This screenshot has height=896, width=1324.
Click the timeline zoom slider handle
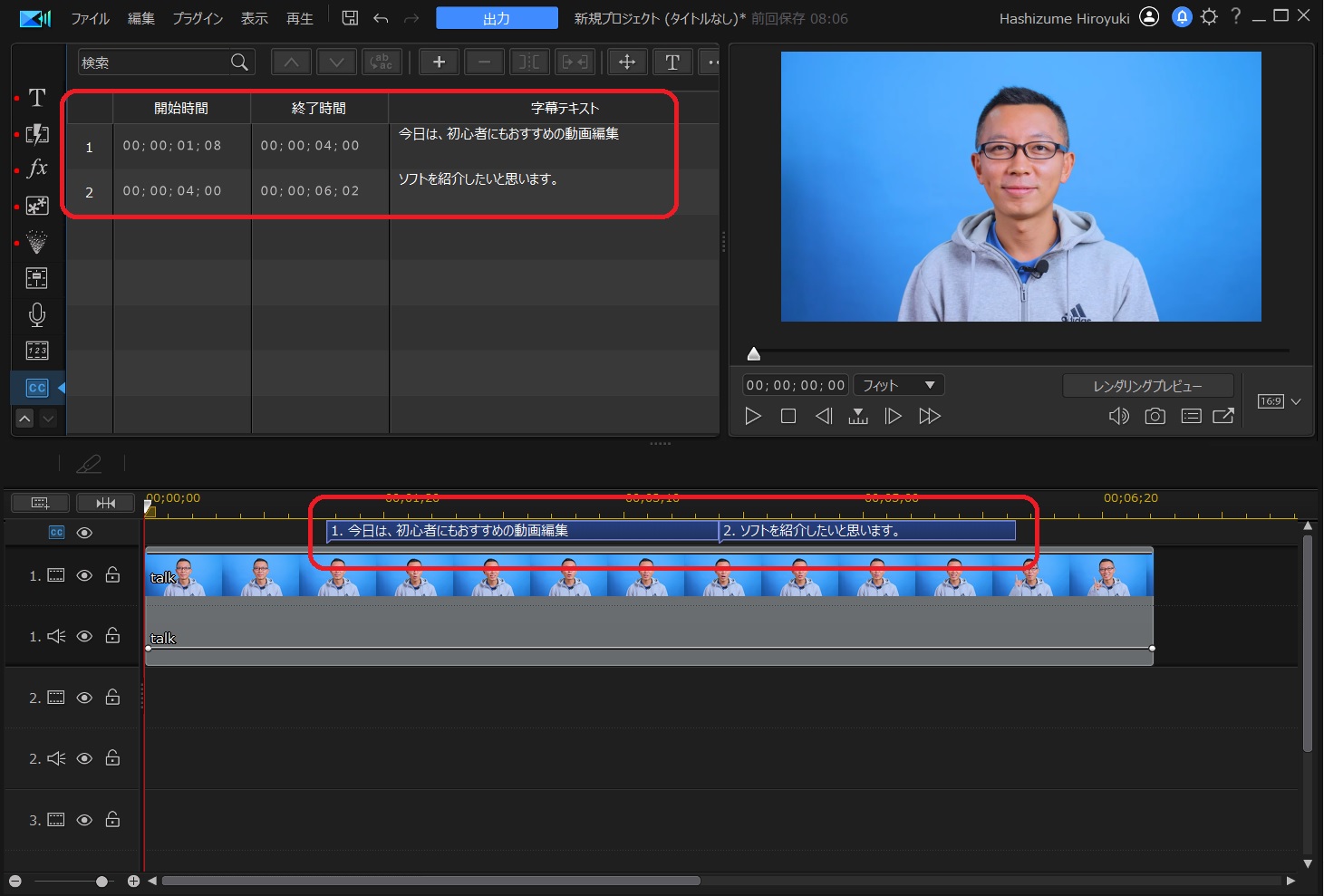[101, 882]
